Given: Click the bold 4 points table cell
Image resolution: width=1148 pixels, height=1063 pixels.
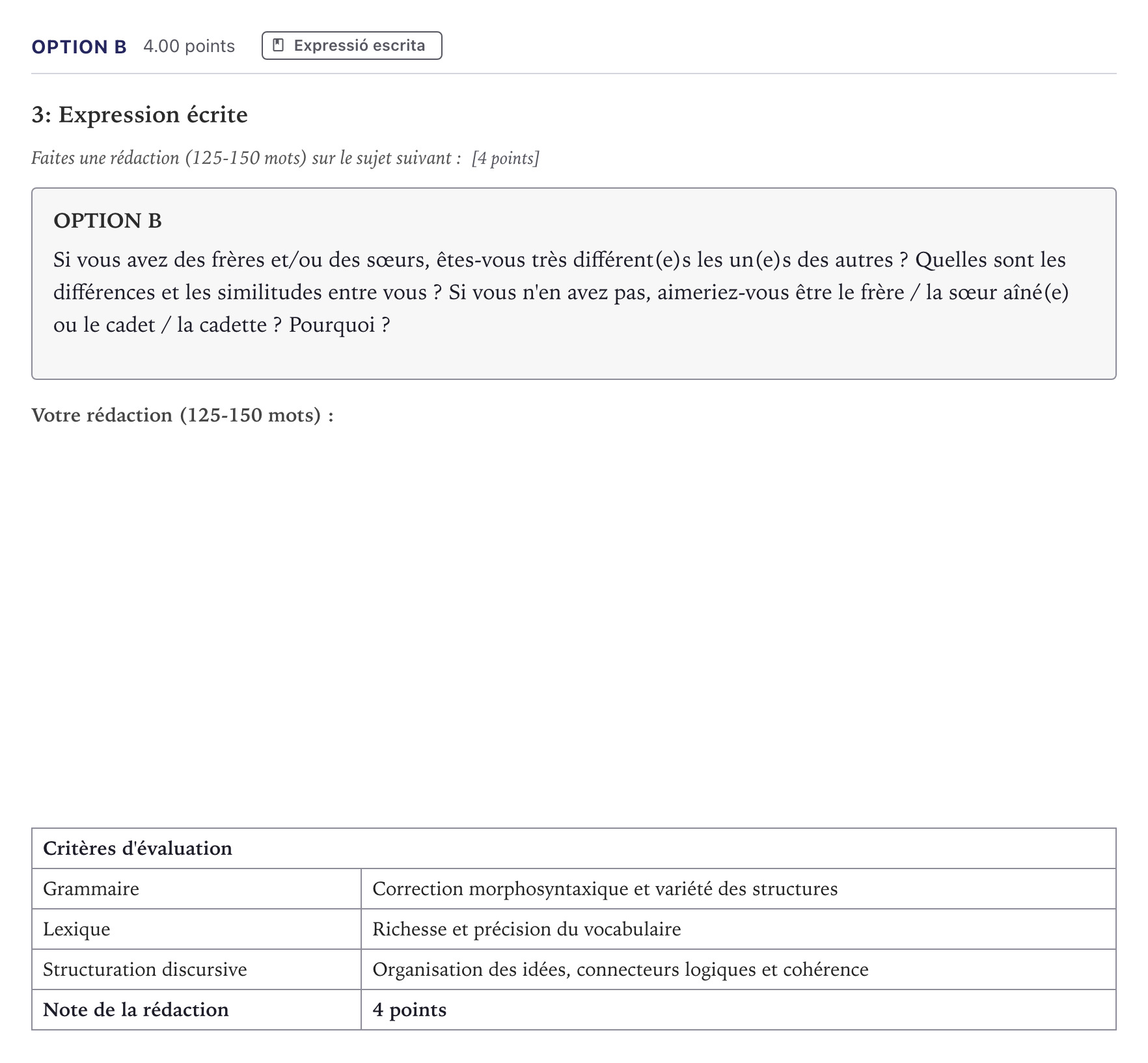Looking at the screenshot, I should [739, 1010].
